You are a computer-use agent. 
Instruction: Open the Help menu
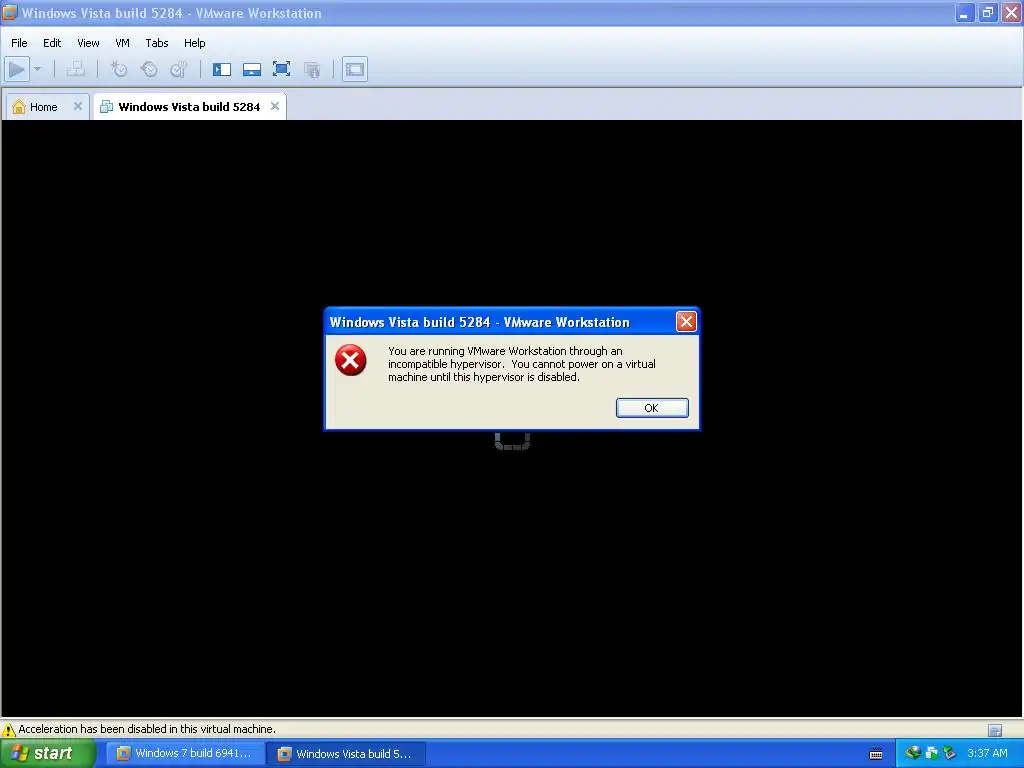195,43
